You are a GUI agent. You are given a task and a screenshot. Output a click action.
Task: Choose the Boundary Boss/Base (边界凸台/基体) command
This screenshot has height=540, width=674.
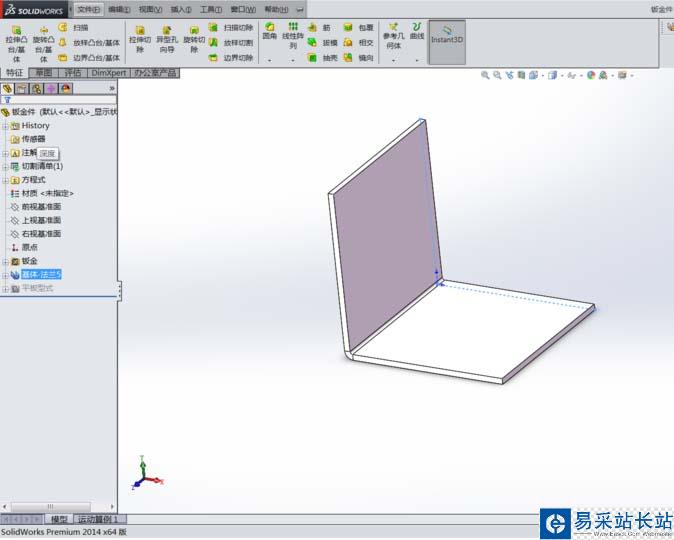(89, 58)
